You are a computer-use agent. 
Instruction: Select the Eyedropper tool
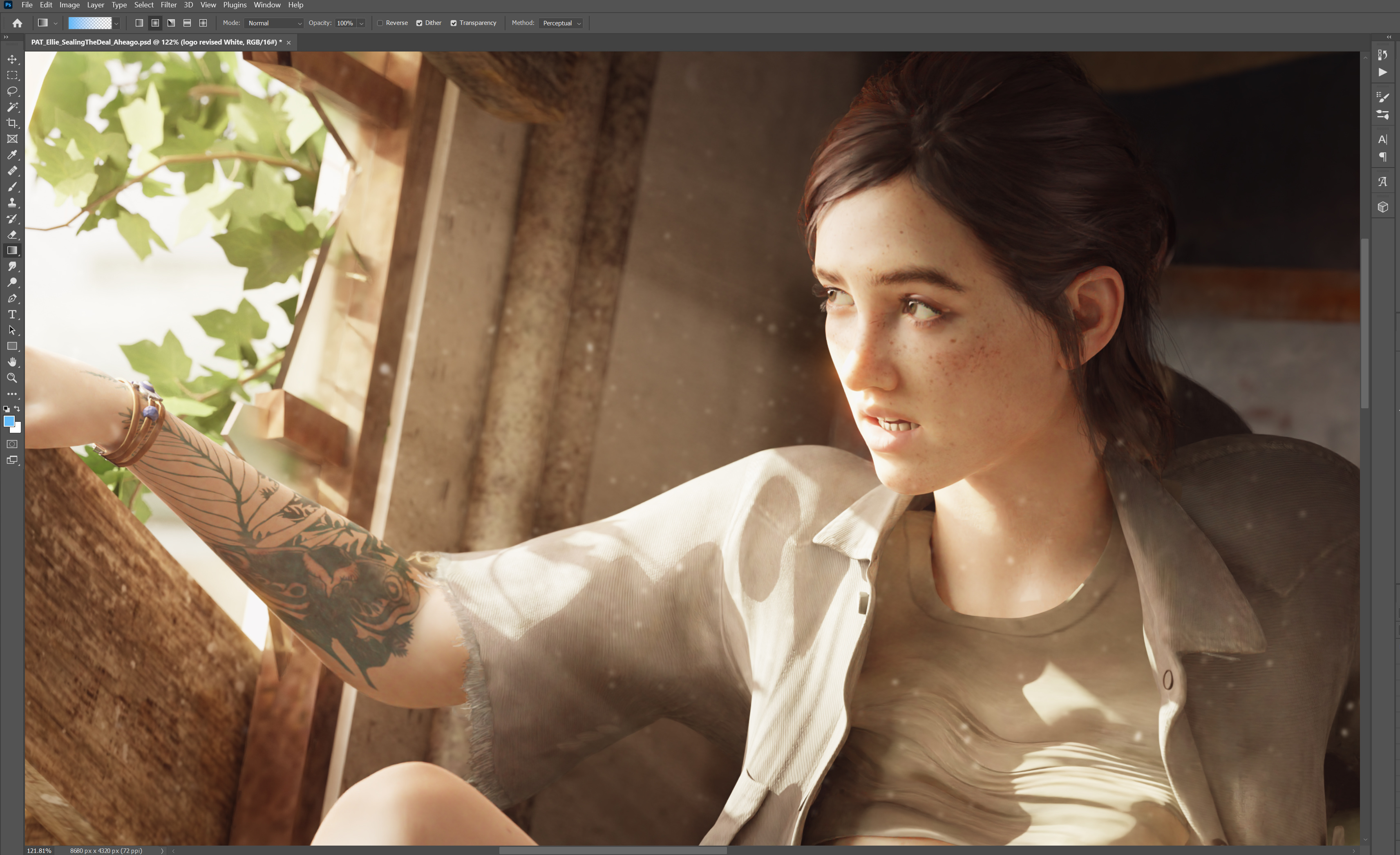coord(12,154)
